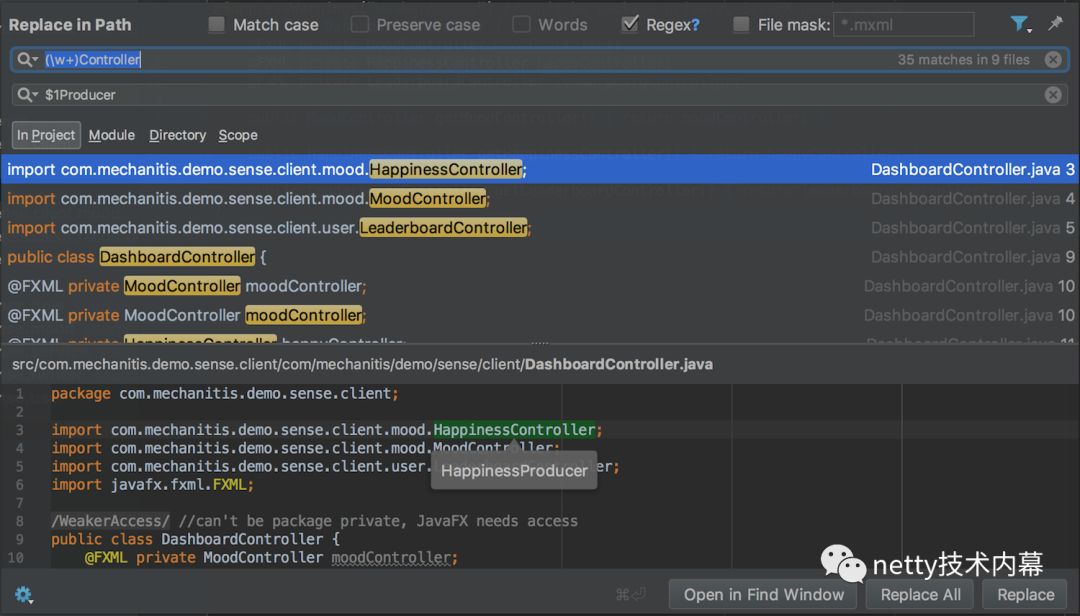Click the Replace button
The width and height of the screenshot is (1080, 616).
(x=1025, y=594)
